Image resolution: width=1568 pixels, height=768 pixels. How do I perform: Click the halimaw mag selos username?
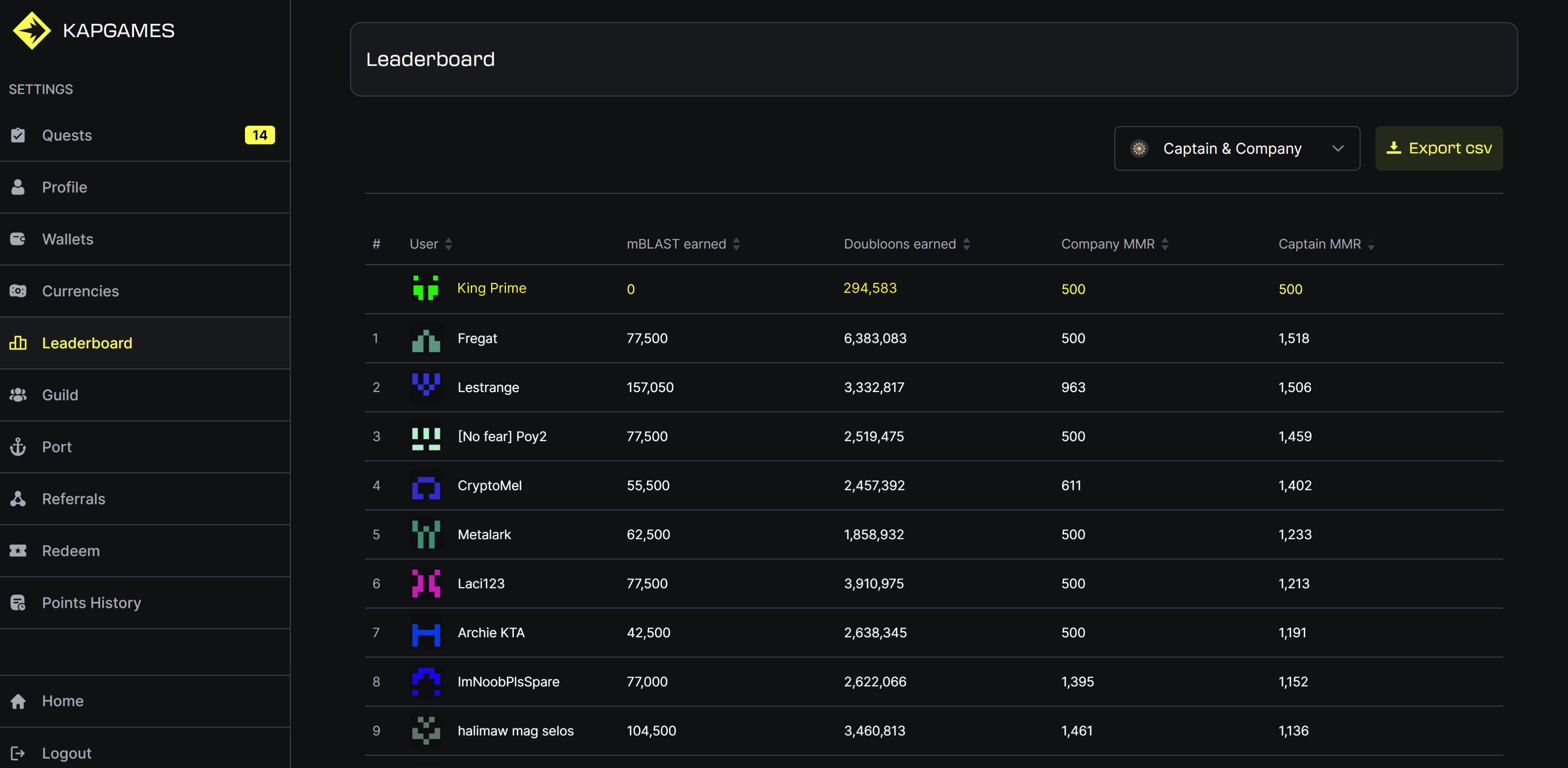(515, 731)
